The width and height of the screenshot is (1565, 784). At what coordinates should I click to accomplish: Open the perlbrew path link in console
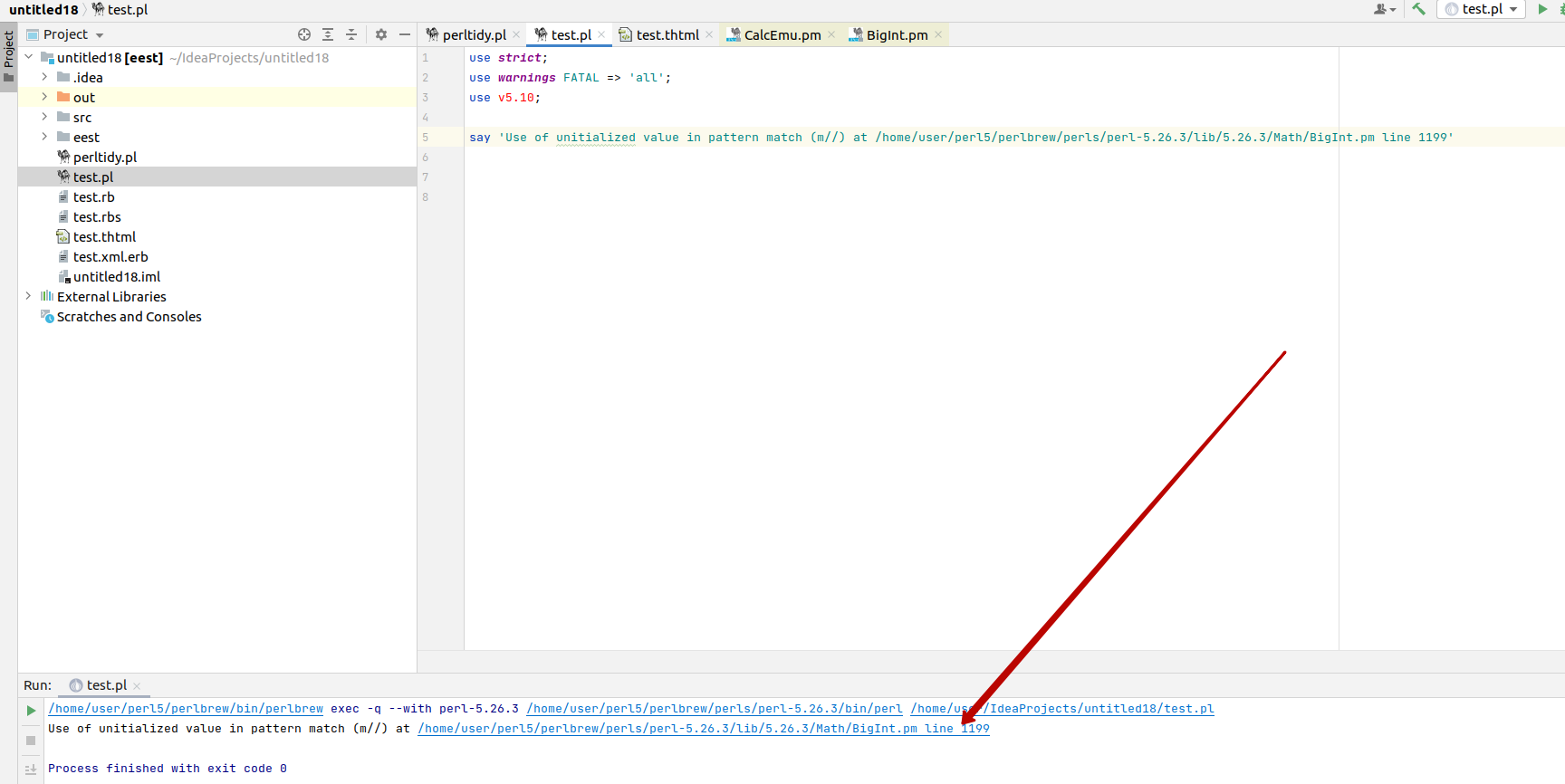pos(186,709)
